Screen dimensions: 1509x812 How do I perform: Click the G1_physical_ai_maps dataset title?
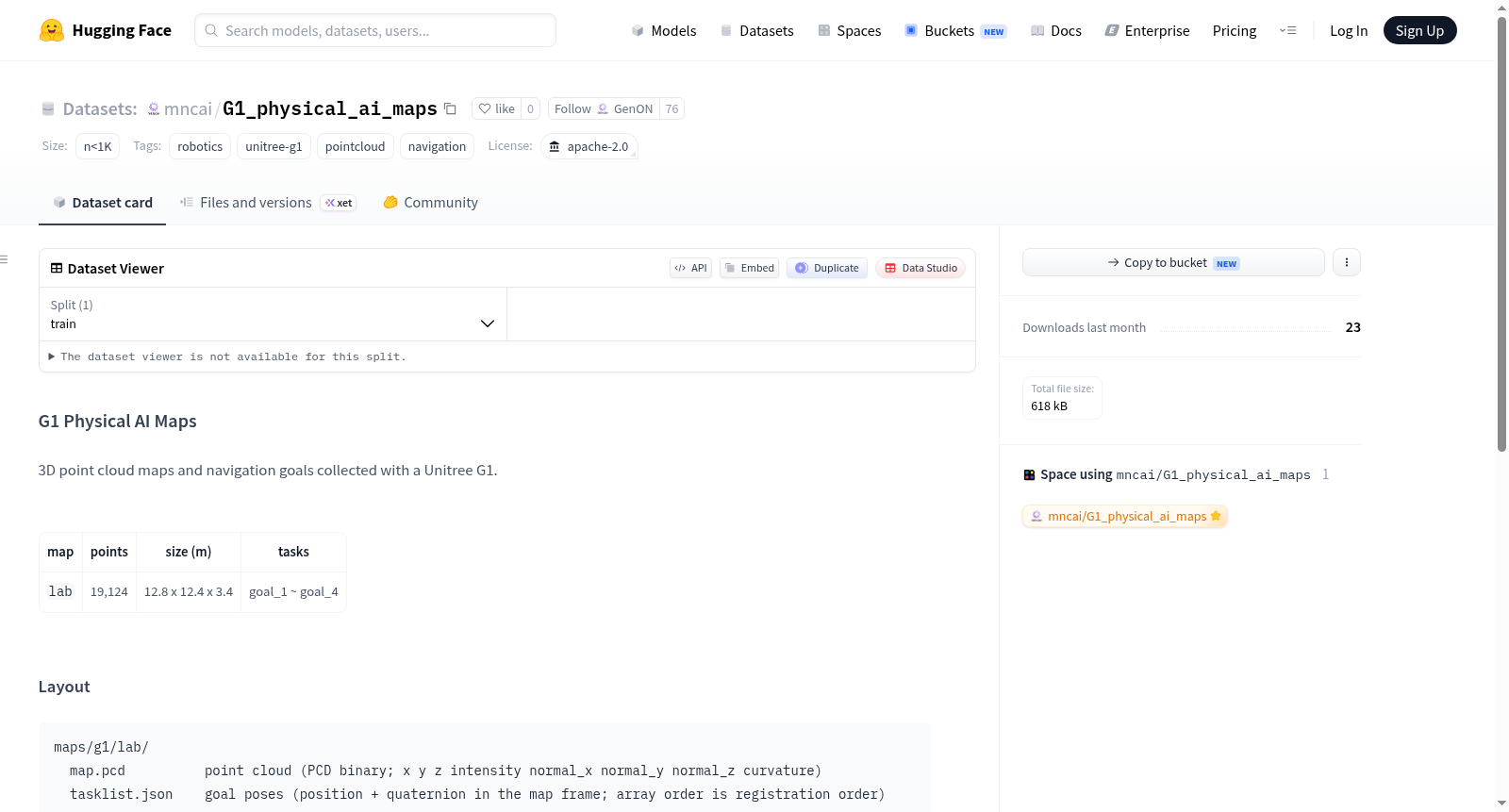point(330,109)
